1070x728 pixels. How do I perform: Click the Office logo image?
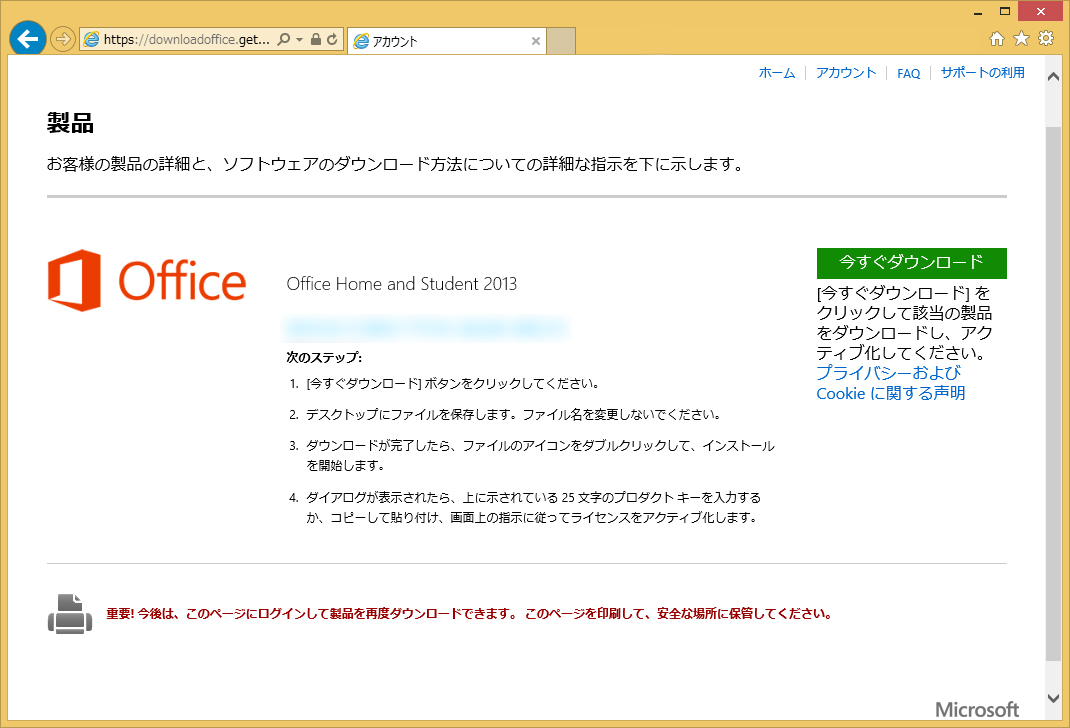pyautogui.click(x=147, y=280)
